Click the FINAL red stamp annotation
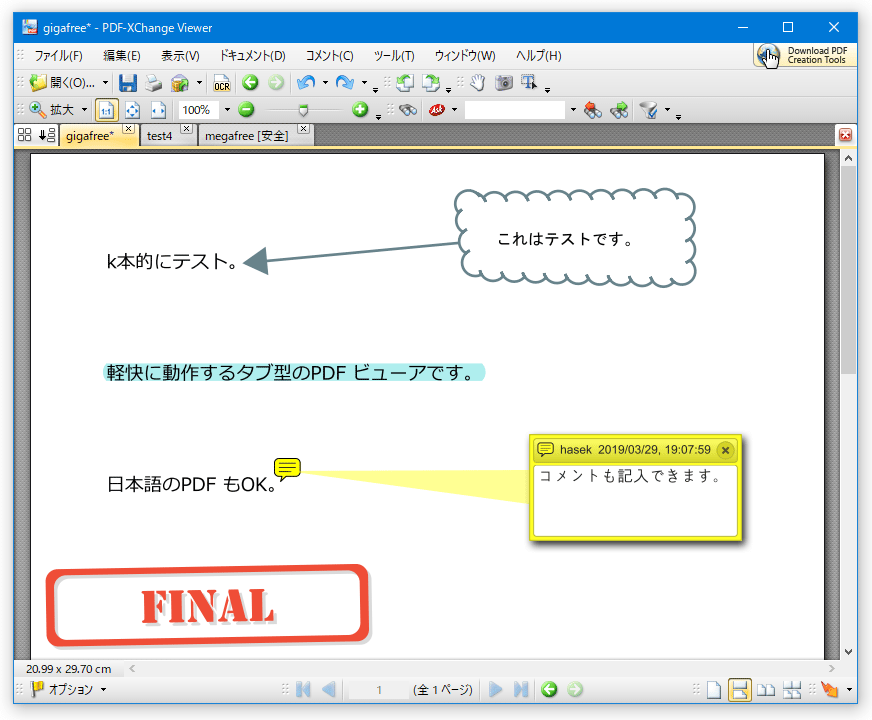This screenshot has width=872, height=720. 208,607
